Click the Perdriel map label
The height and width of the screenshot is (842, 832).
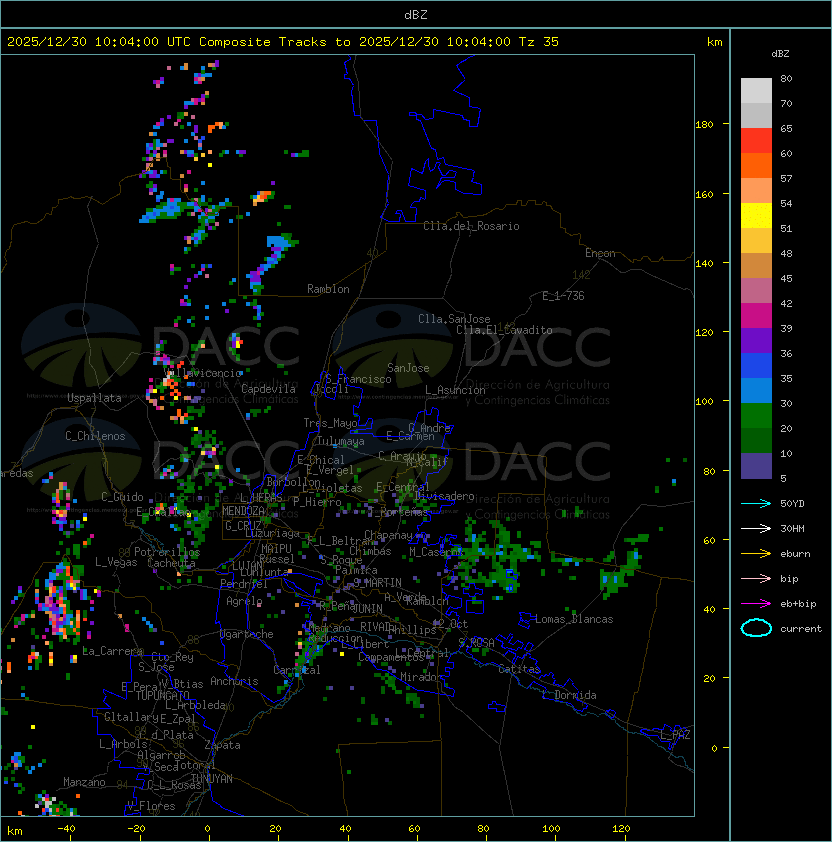pyautogui.click(x=244, y=583)
